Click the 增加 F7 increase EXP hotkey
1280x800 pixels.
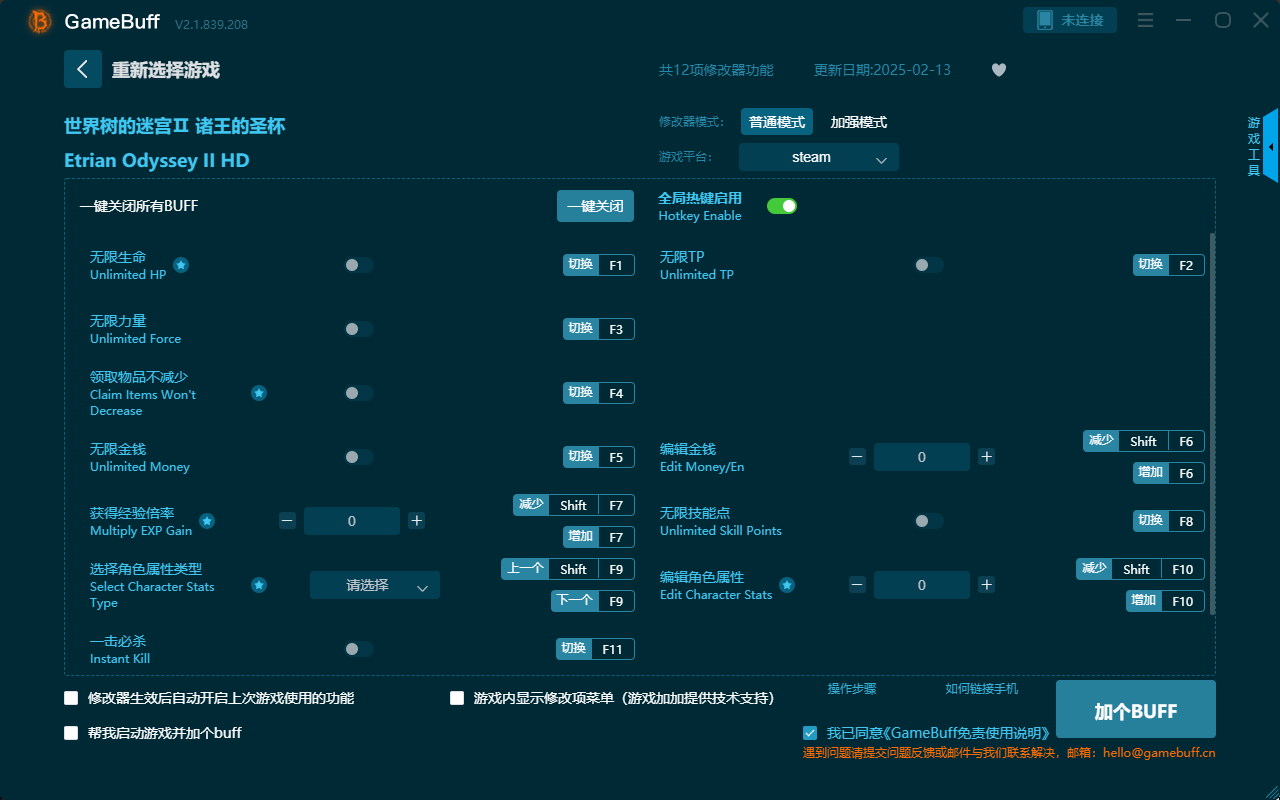pyautogui.click(x=599, y=537)
